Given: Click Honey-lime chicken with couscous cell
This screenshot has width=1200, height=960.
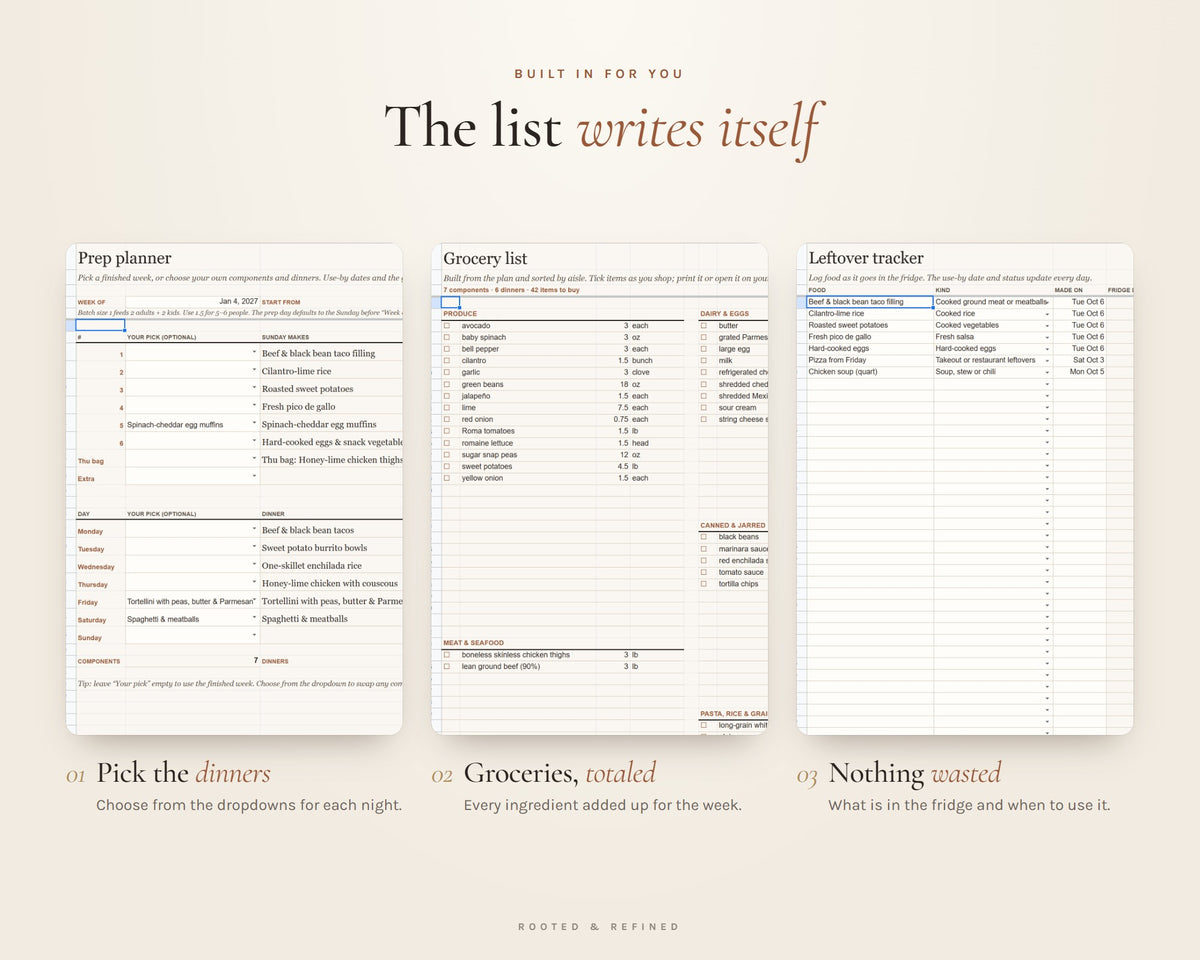Looking at the screenshot, I should 330,584.
